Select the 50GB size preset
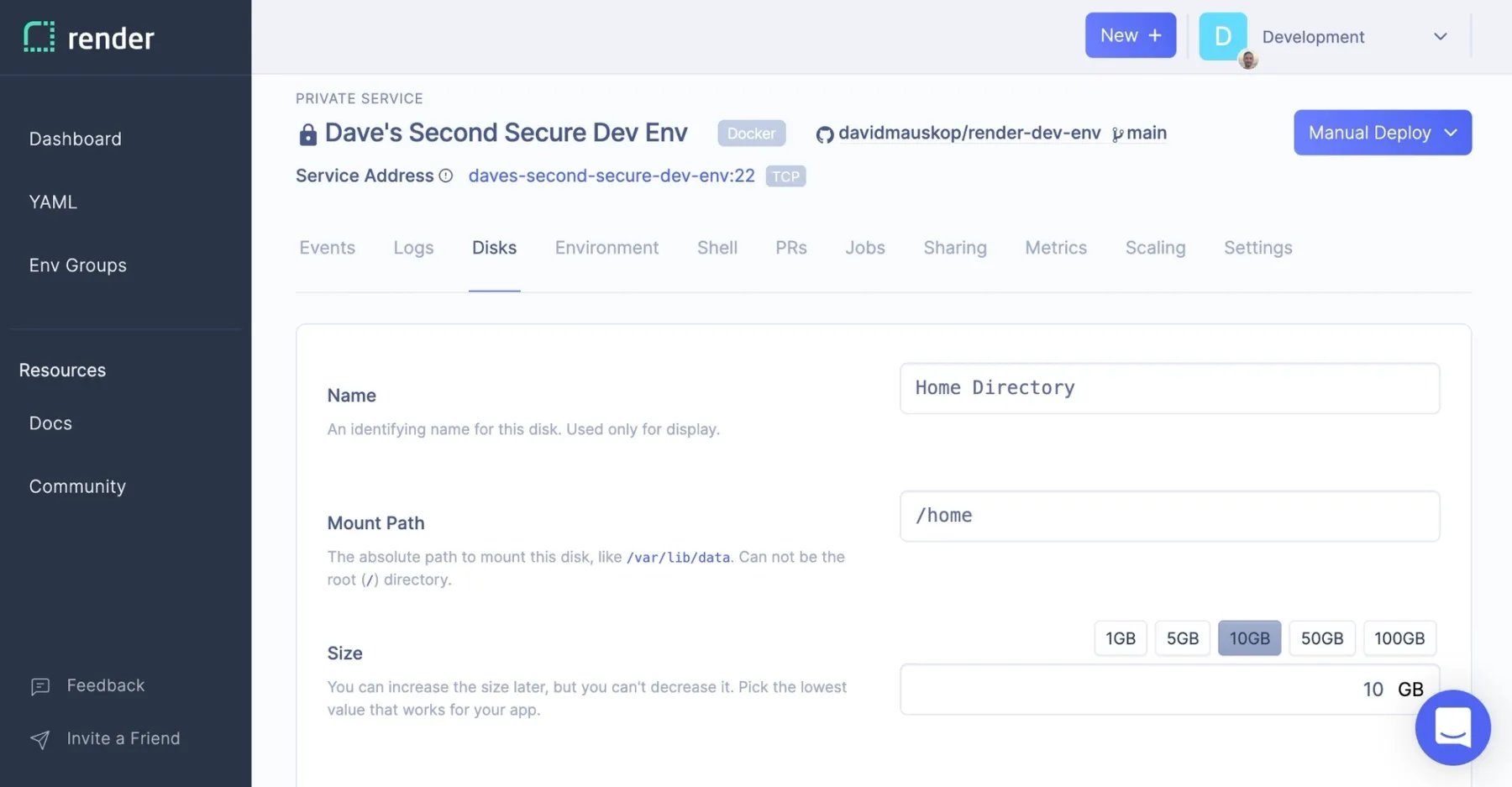The width and height of the screenshot is (1512, 787). [x=1321, y=638]
